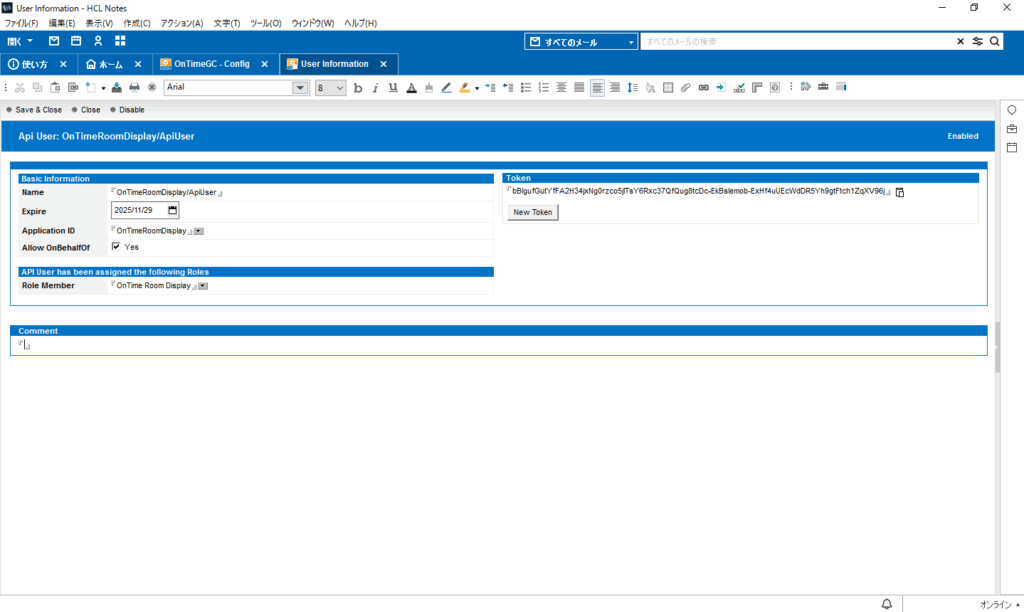Image resolution: width=1024 pixels, height=612 pixels.
Task: Open the font size 8 dropdown
Action: [x=339, y=88]
